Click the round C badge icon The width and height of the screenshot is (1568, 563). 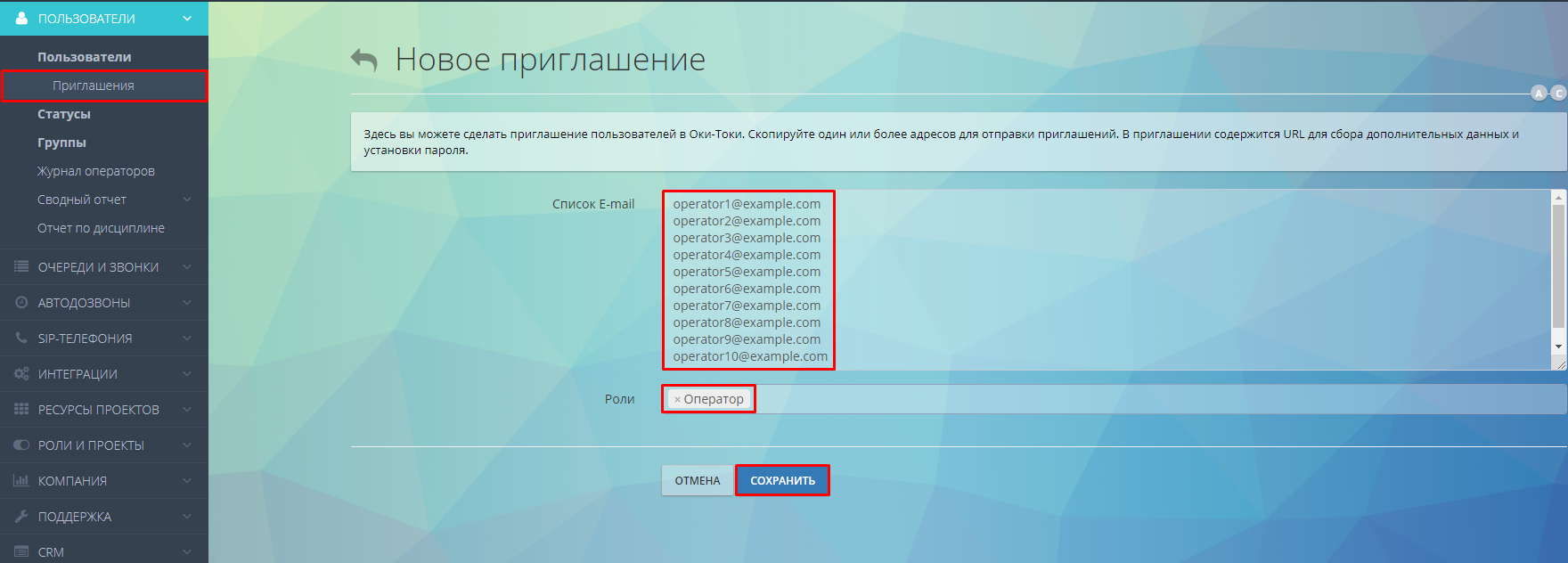tap(1558, 93)
